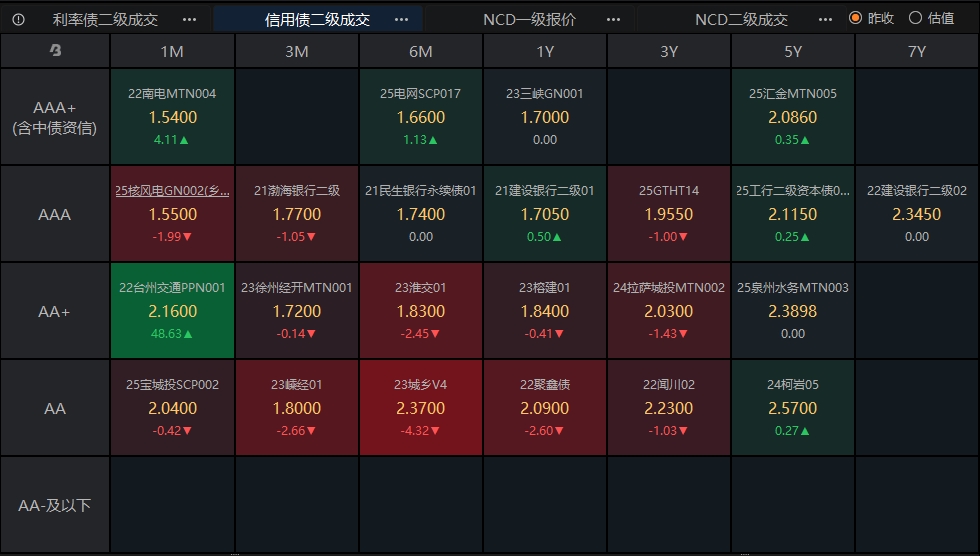This screenshot has width=980, height=556.
Task: Select the 25汇金MTN005 bond cell
Action: [x=792, y=116]
